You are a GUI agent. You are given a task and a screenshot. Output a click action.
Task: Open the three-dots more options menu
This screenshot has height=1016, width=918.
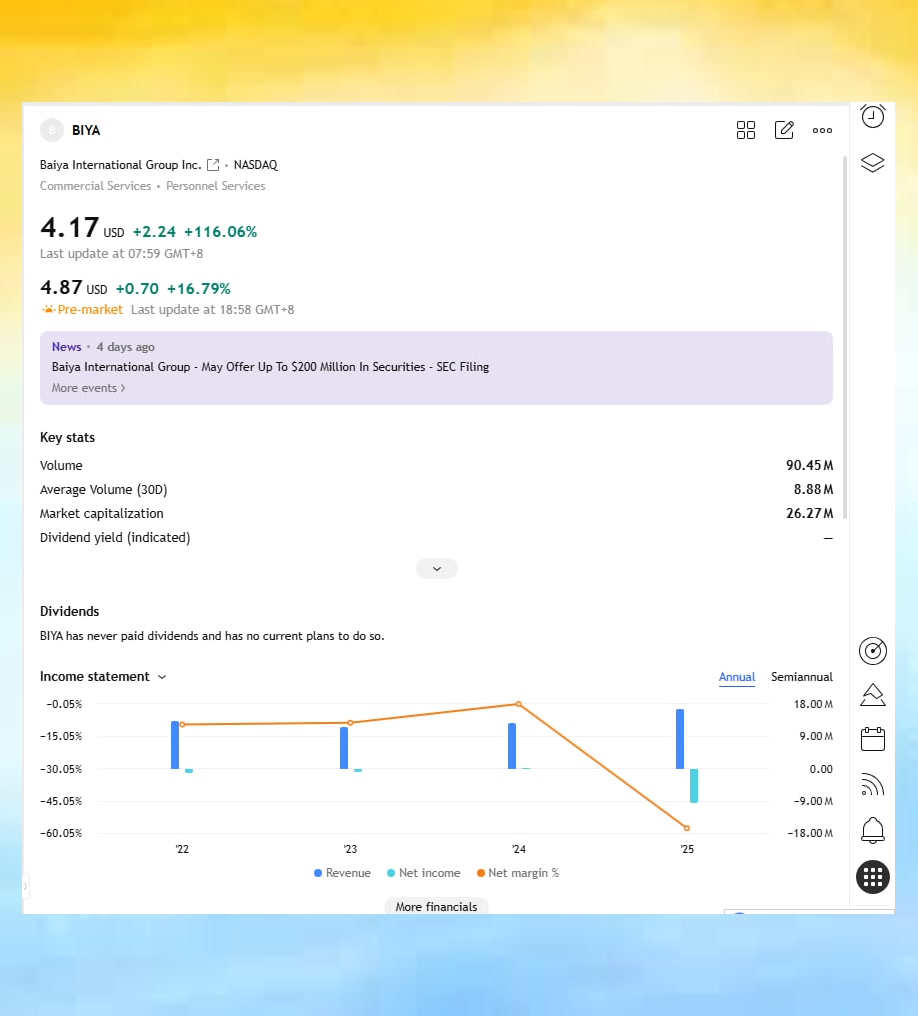point(822,130)
